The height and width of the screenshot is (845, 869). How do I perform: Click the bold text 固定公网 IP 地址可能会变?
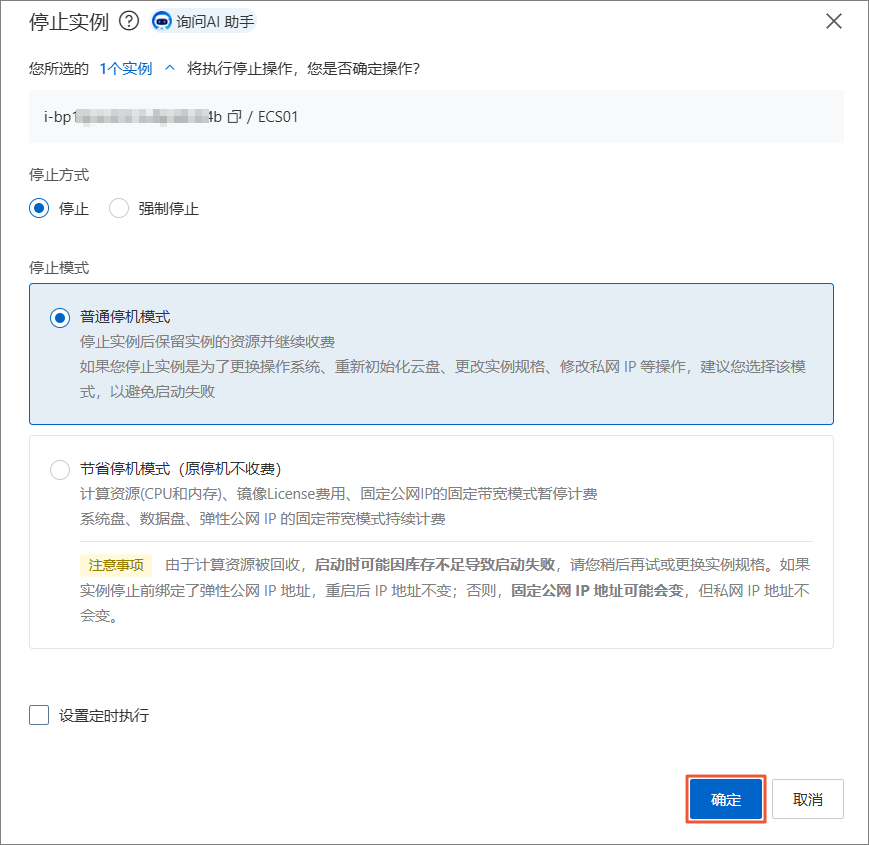[x=597, y=591]
